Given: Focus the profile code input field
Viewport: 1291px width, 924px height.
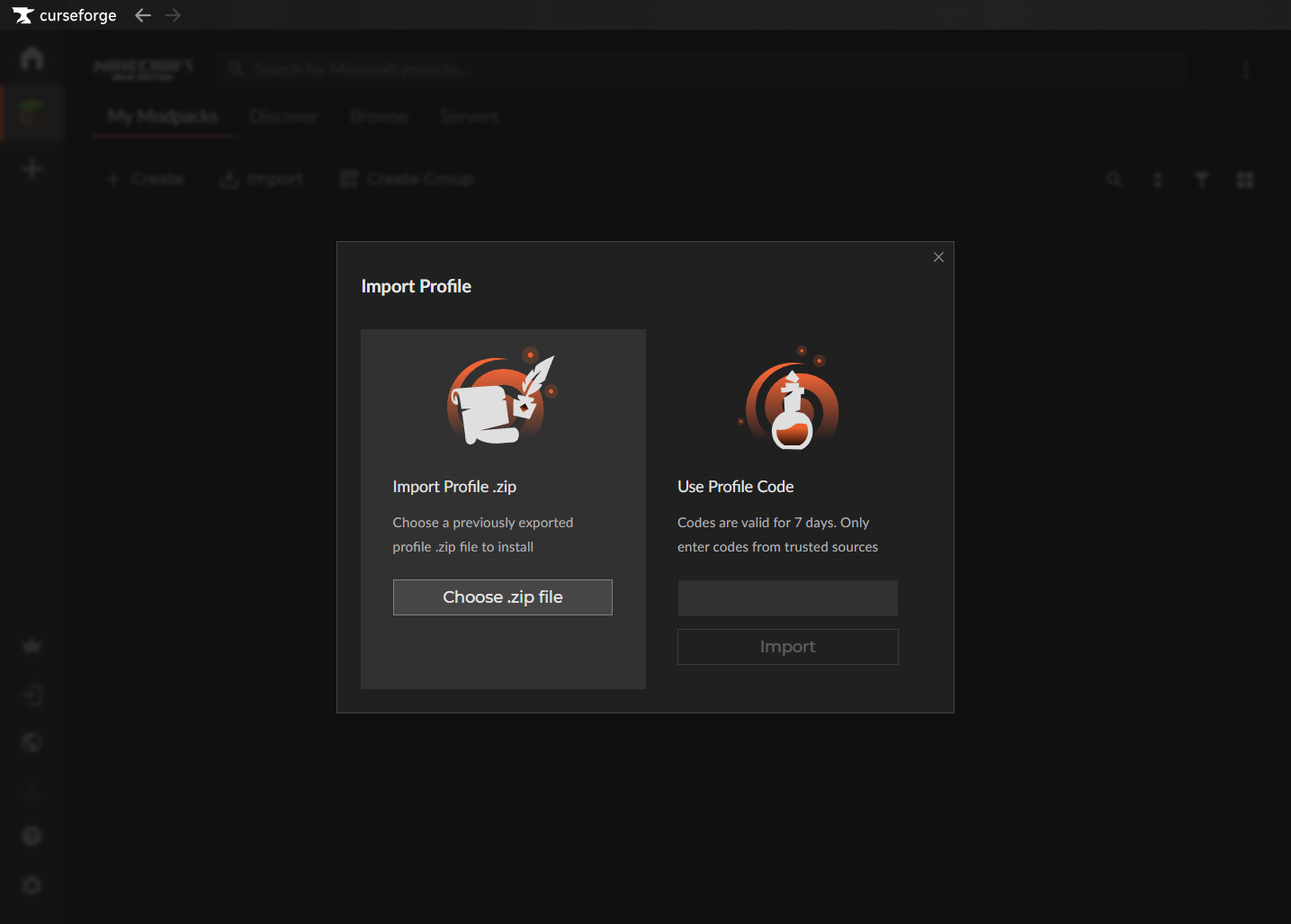Looking at the screenshot, I should (787, 598).
